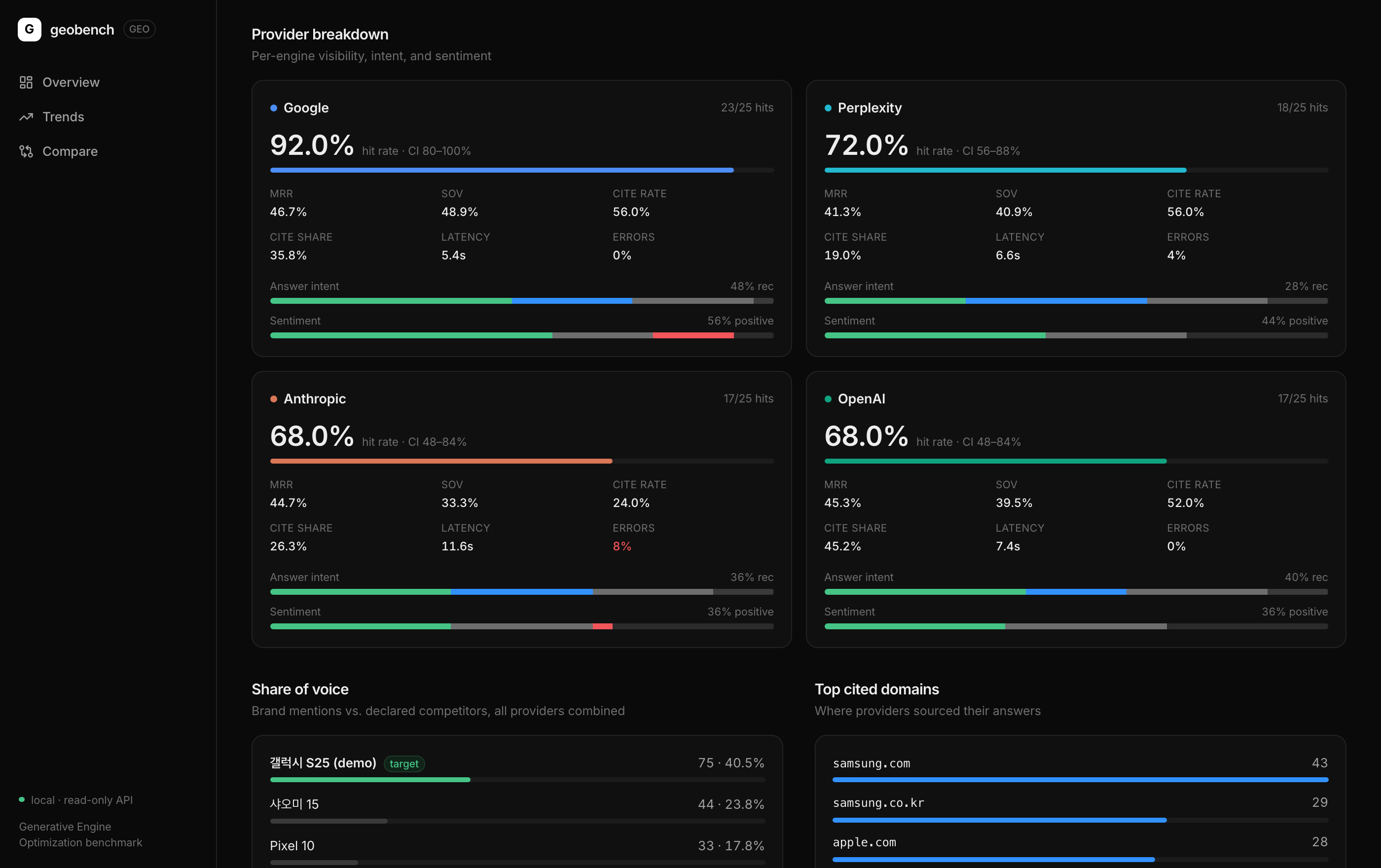Click the red '8%' errors value
Viewport: 1381px width, 868px height.
pyautogui.click(x=621, y=546)
